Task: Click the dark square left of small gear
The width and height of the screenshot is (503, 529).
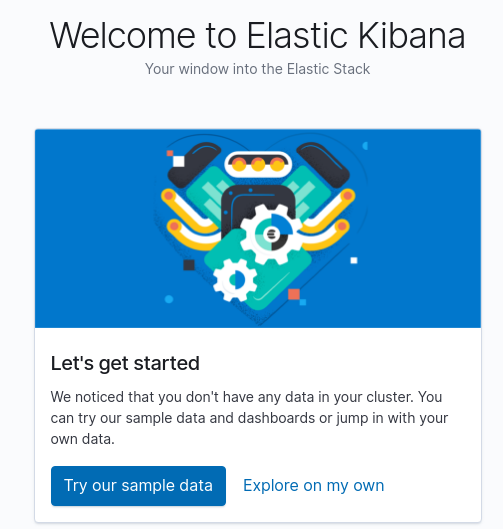Action: tap(189, 265)
